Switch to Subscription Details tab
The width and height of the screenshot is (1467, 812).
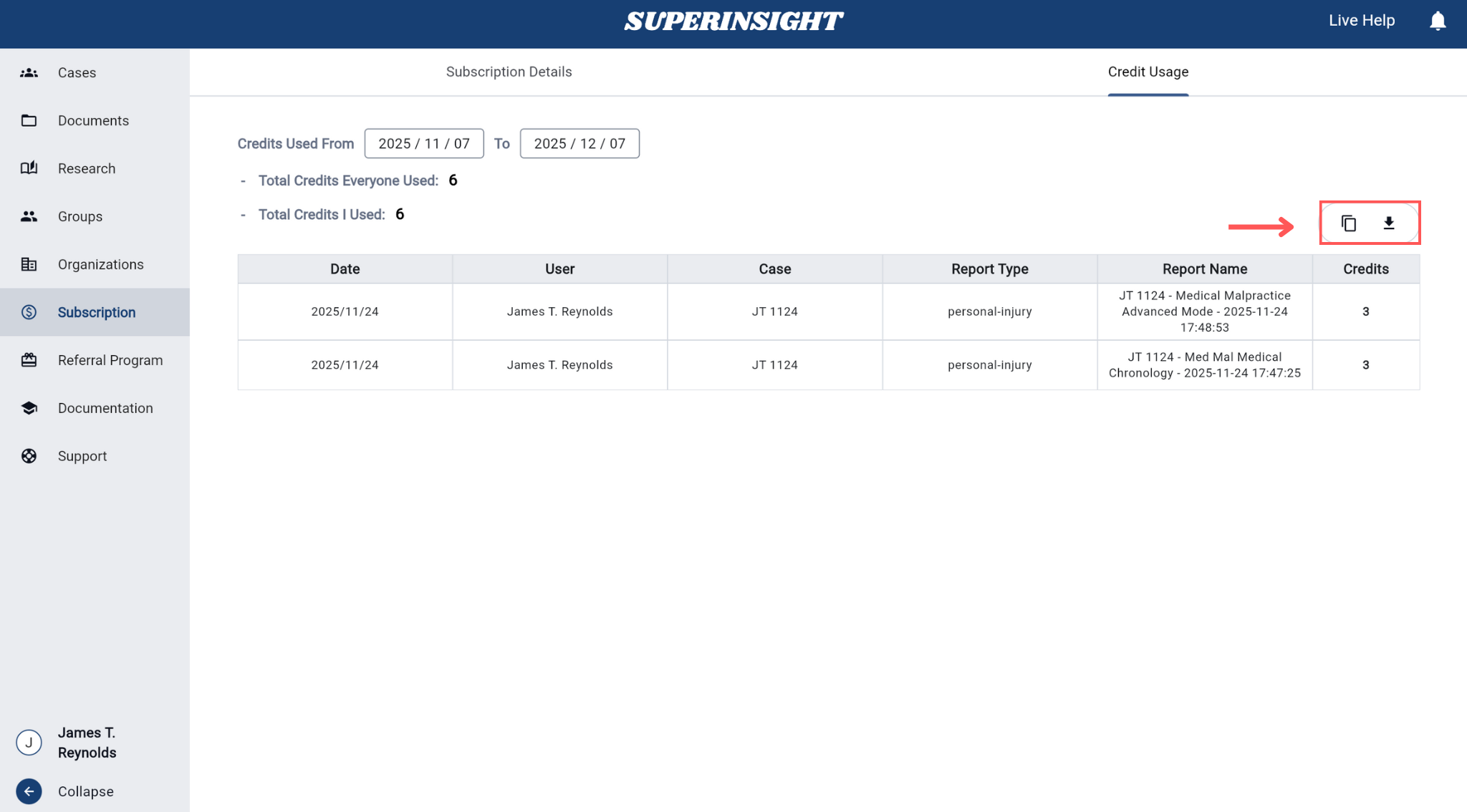click(x=509, y=72)
